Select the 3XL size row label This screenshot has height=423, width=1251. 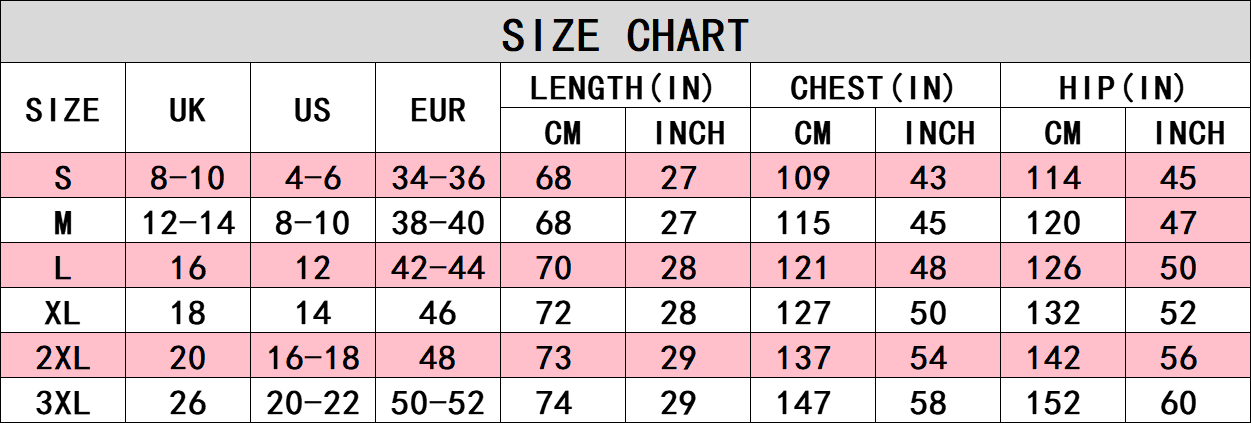(62, 403)
